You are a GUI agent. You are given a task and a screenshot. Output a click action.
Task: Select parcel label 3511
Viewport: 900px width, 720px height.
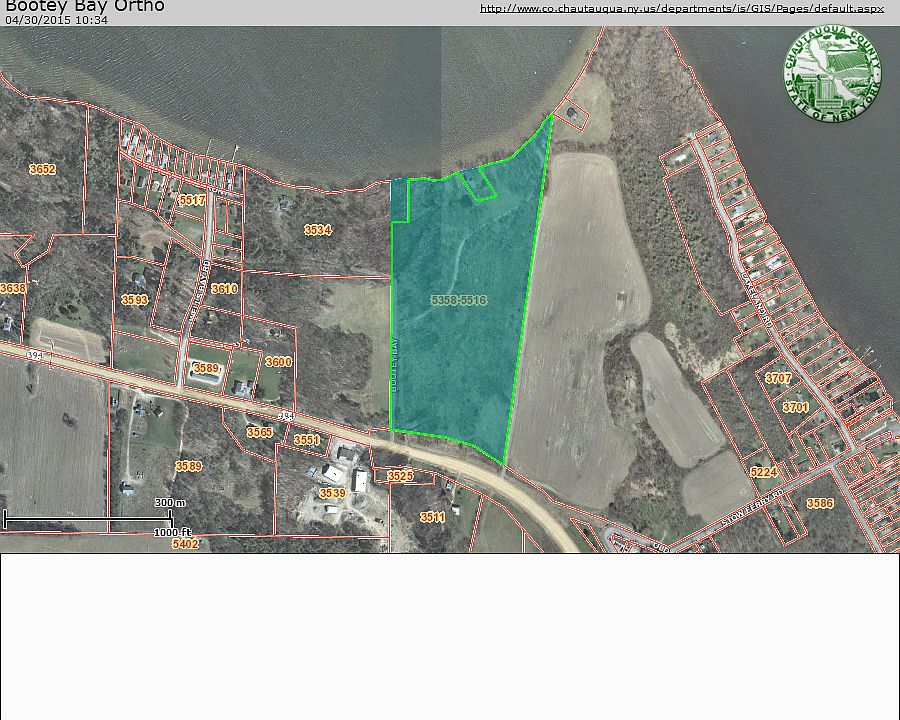[432, 517]
